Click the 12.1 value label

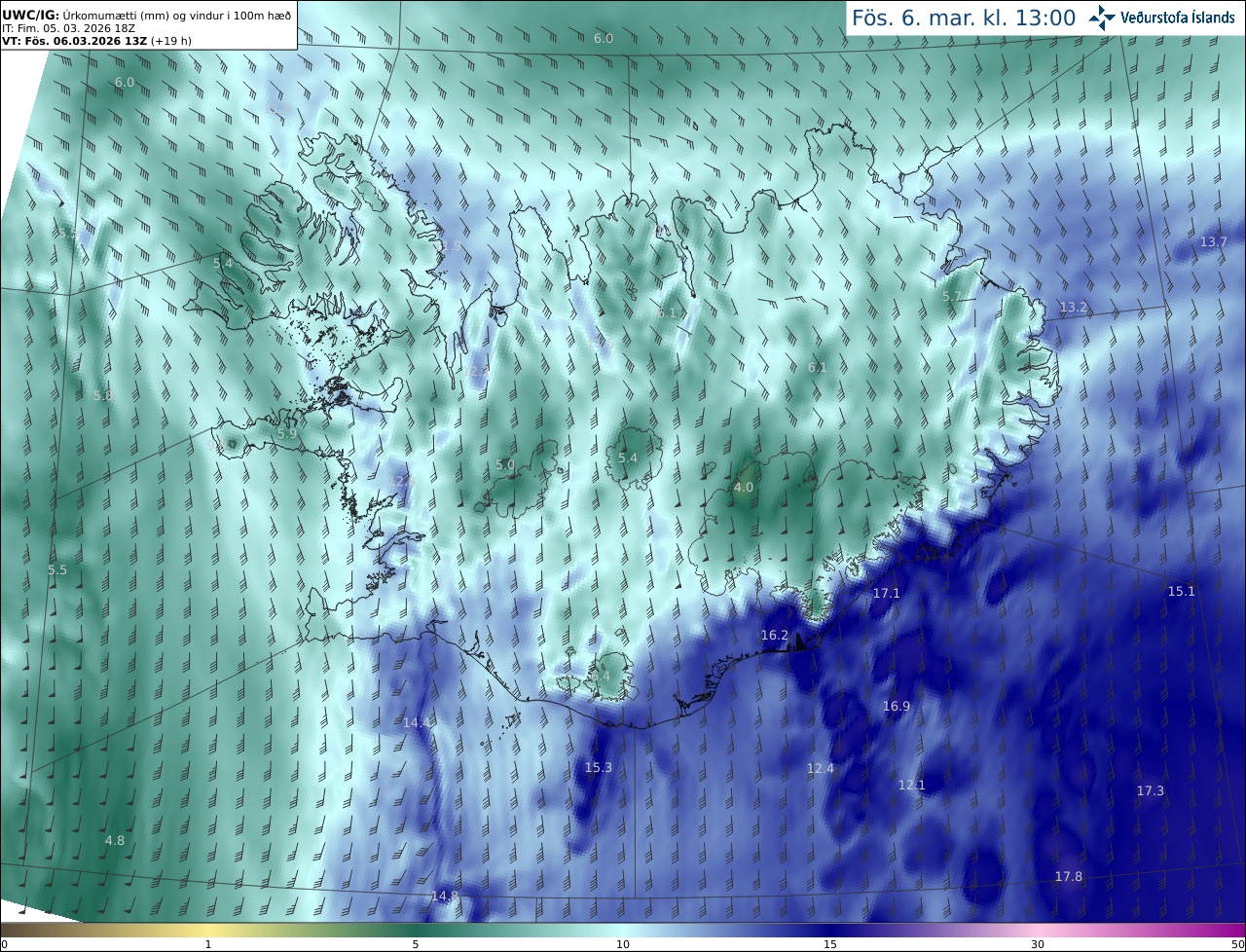click(911, 785)
